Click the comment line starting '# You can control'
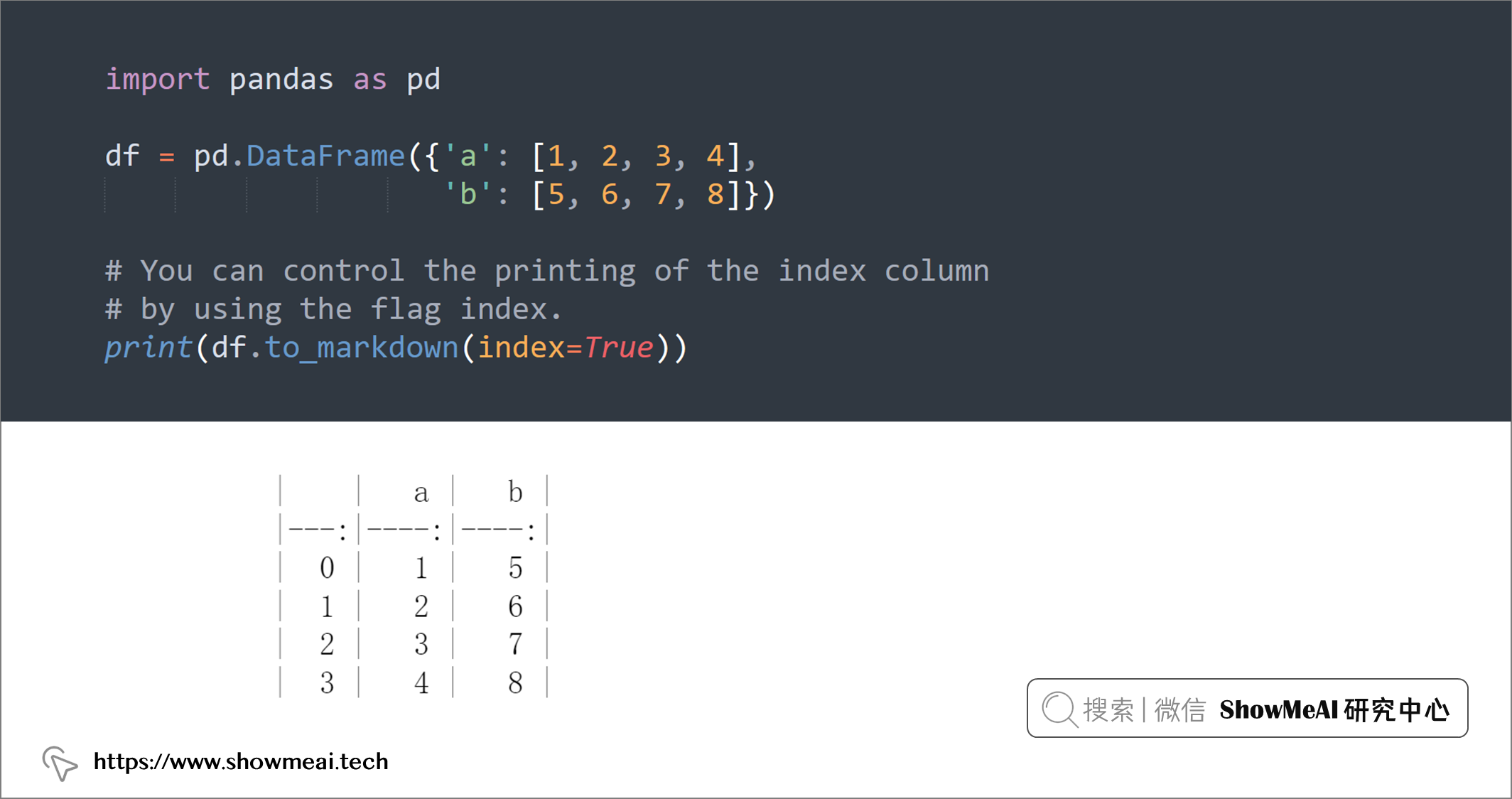This screenshot has width=1512, height=799. point(547,271)
